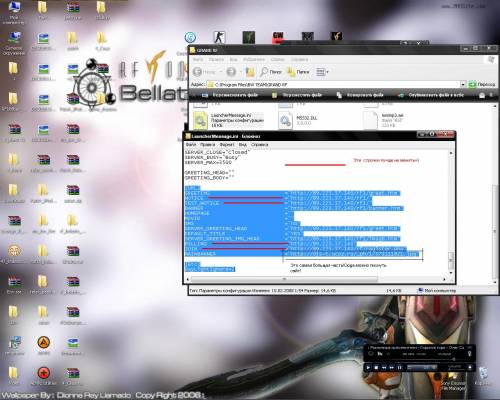Viewport: 500px width, 400px height.
Task: Choose Переименовать файл in the black task bar
Action: tap(230, 95)
